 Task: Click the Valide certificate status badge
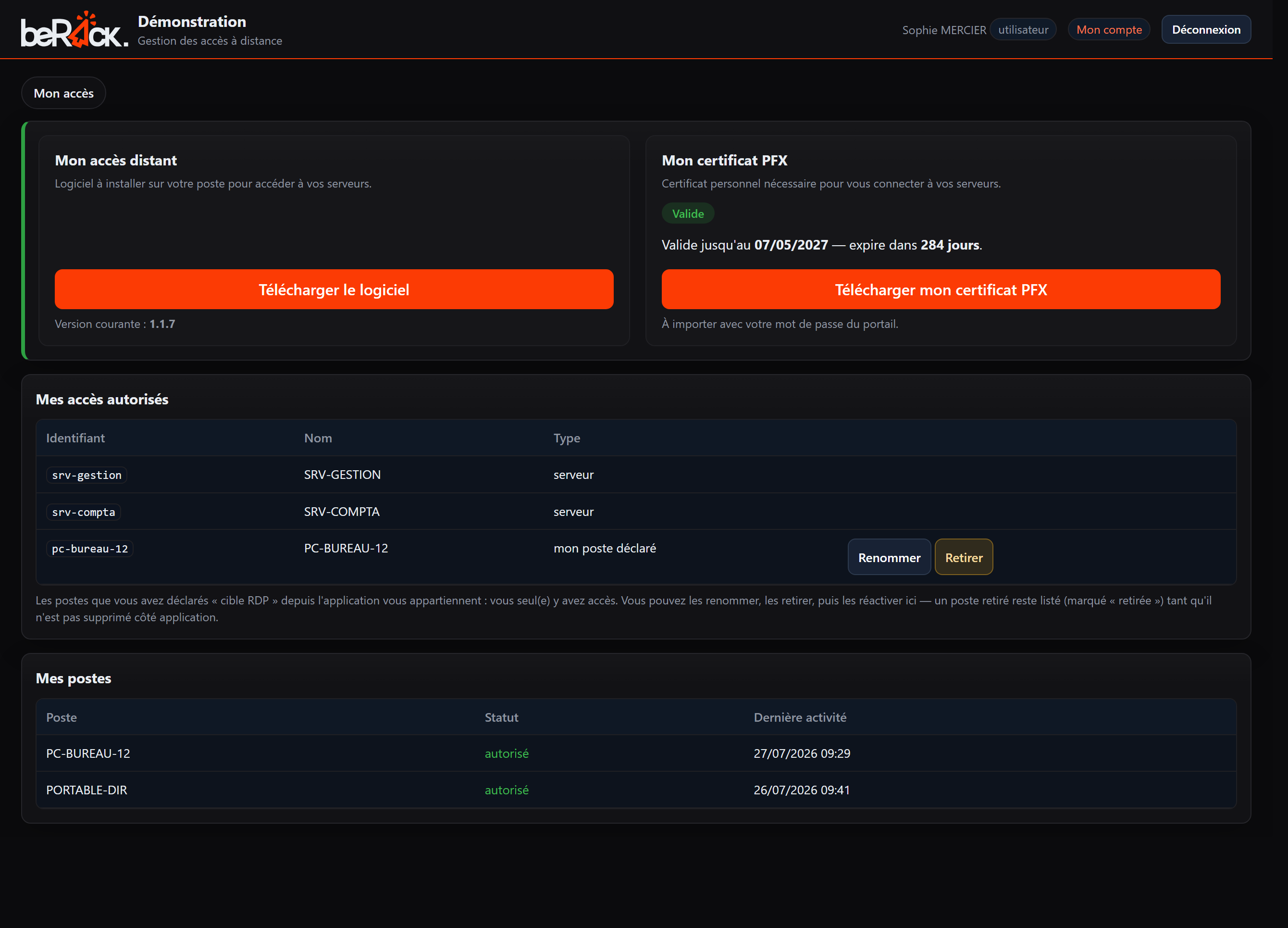688,213
